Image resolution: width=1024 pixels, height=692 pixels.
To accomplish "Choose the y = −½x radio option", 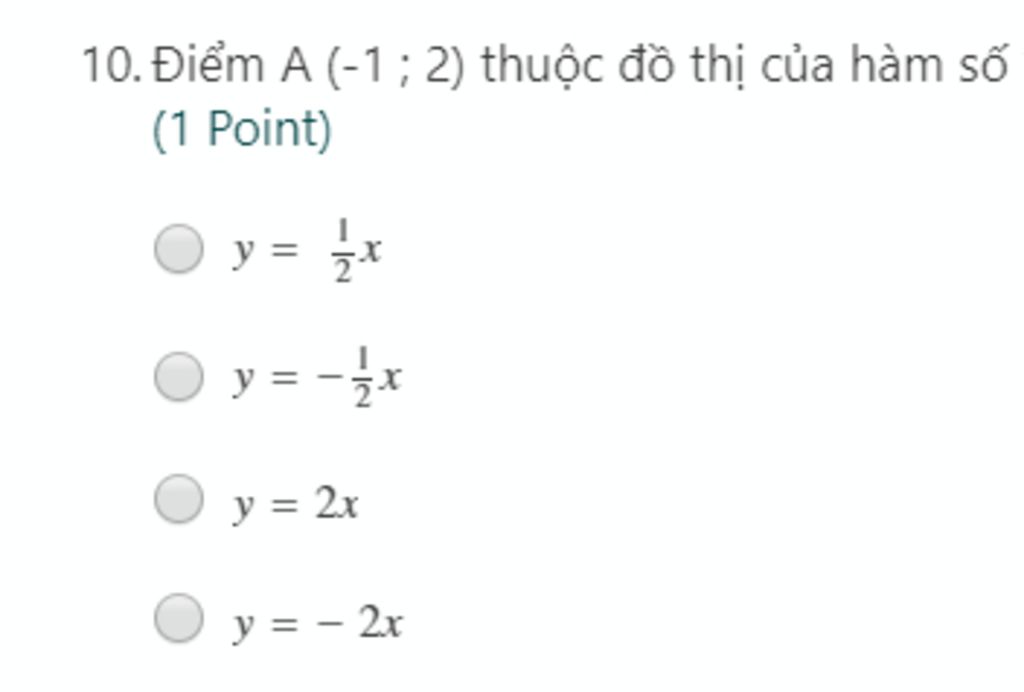I will pos(179,377).
